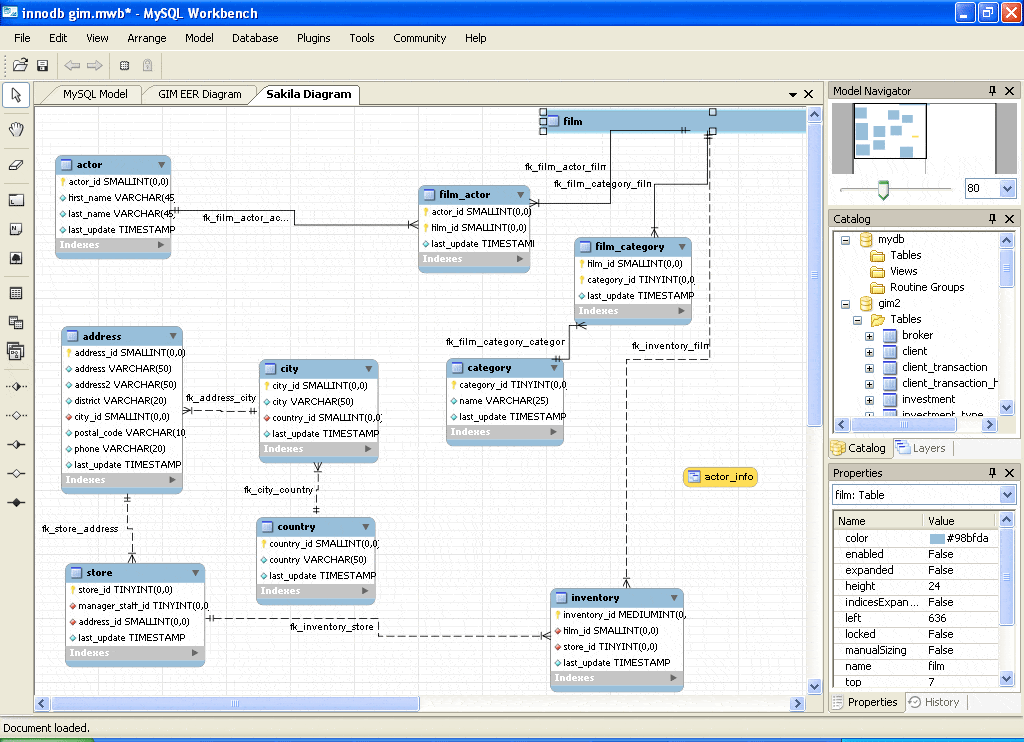Image resolution: width=1024 pixels, height=742 pixels.
Task: Choose the place new table tool
Action: (16, 293)
